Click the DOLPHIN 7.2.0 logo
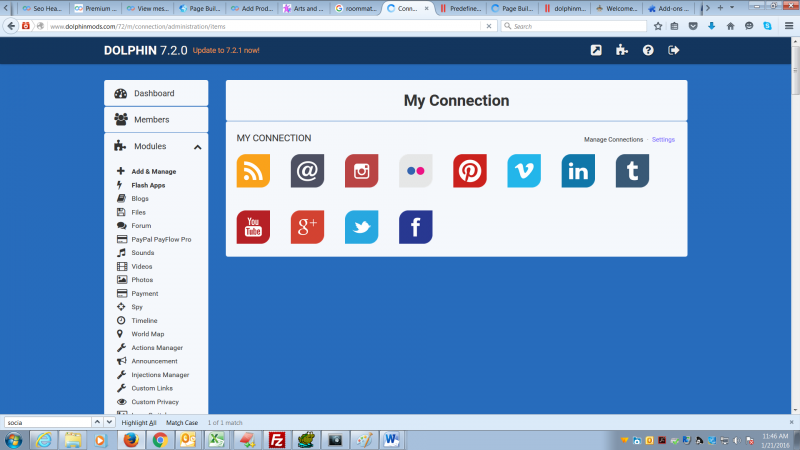Screen dimensions: 800x450 145,51
